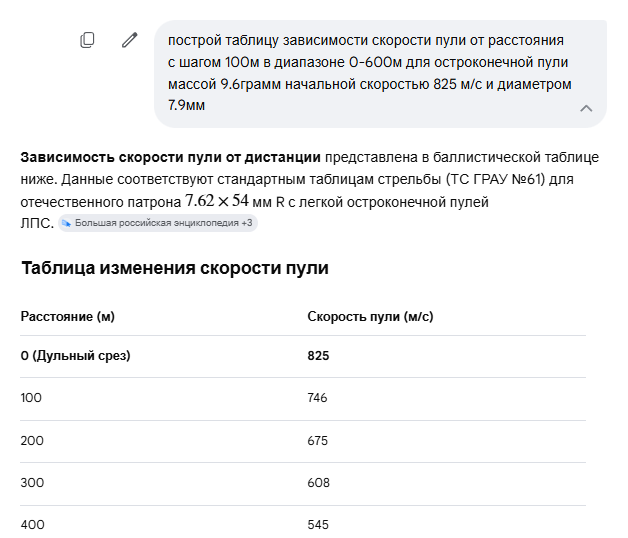Viewport: 628px width, 538px height.
Task: Select the 0 (Дульный срез) row cell
Action: 75,356
